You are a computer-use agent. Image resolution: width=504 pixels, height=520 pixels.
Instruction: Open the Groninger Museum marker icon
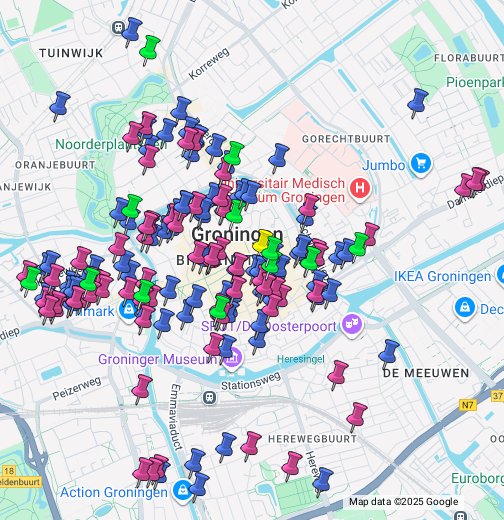tap(232, 359)
